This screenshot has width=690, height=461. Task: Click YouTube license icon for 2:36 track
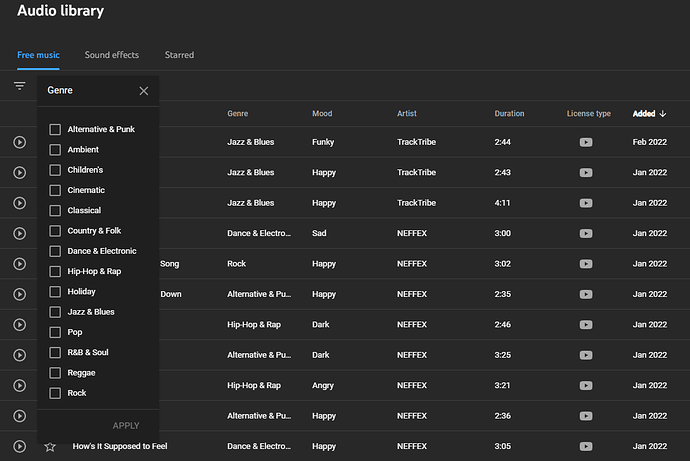pos(586,416)
